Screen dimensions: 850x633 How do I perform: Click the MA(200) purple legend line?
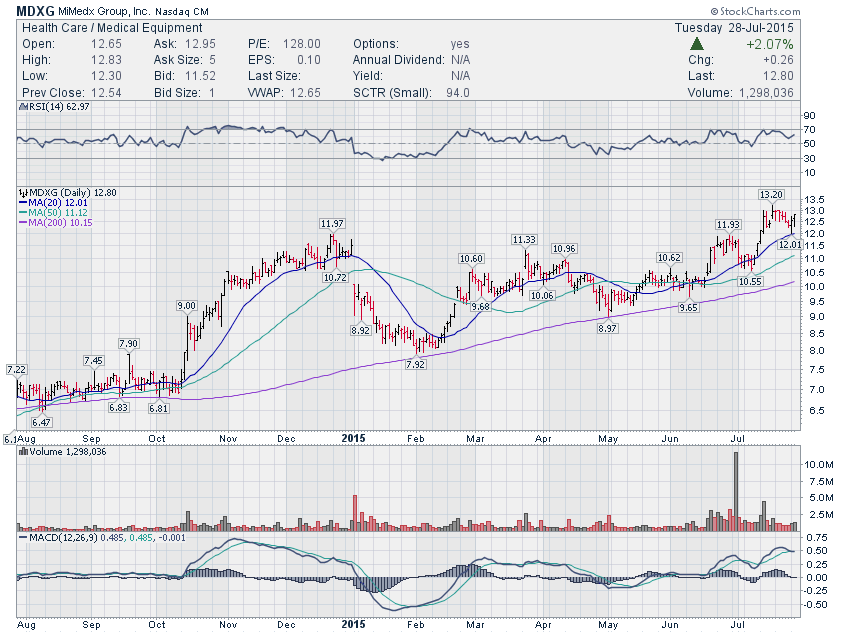23,223
